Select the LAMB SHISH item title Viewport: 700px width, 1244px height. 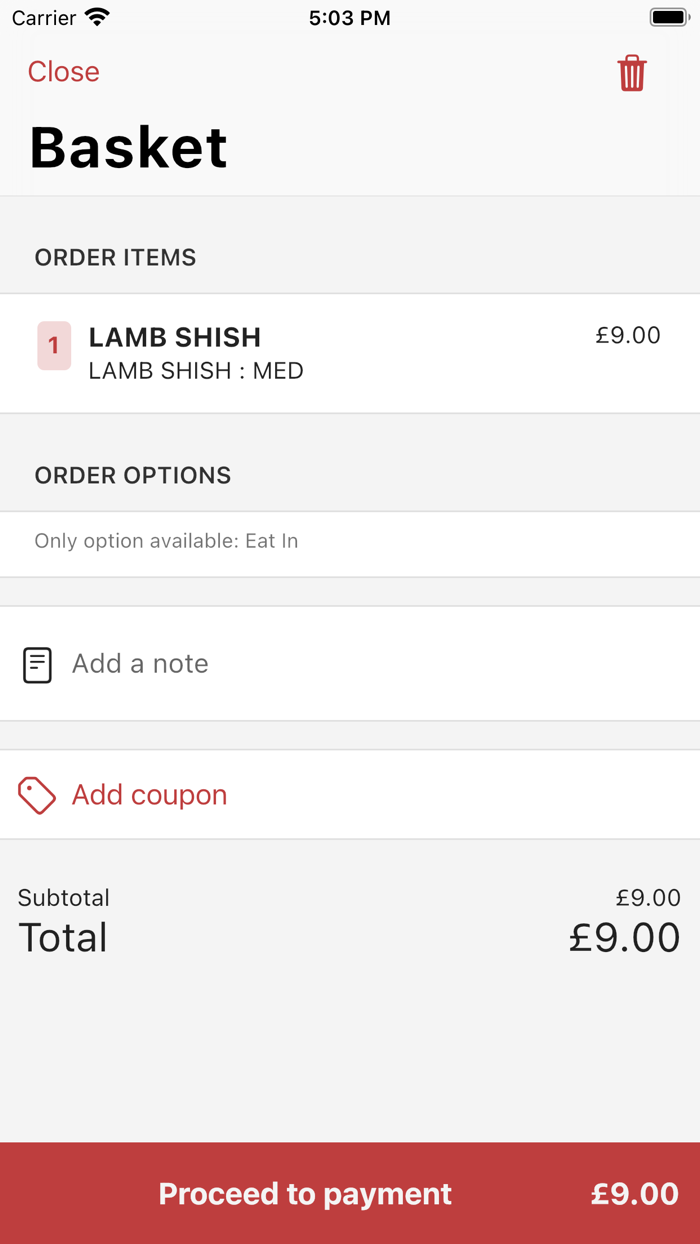coord(175,337)
